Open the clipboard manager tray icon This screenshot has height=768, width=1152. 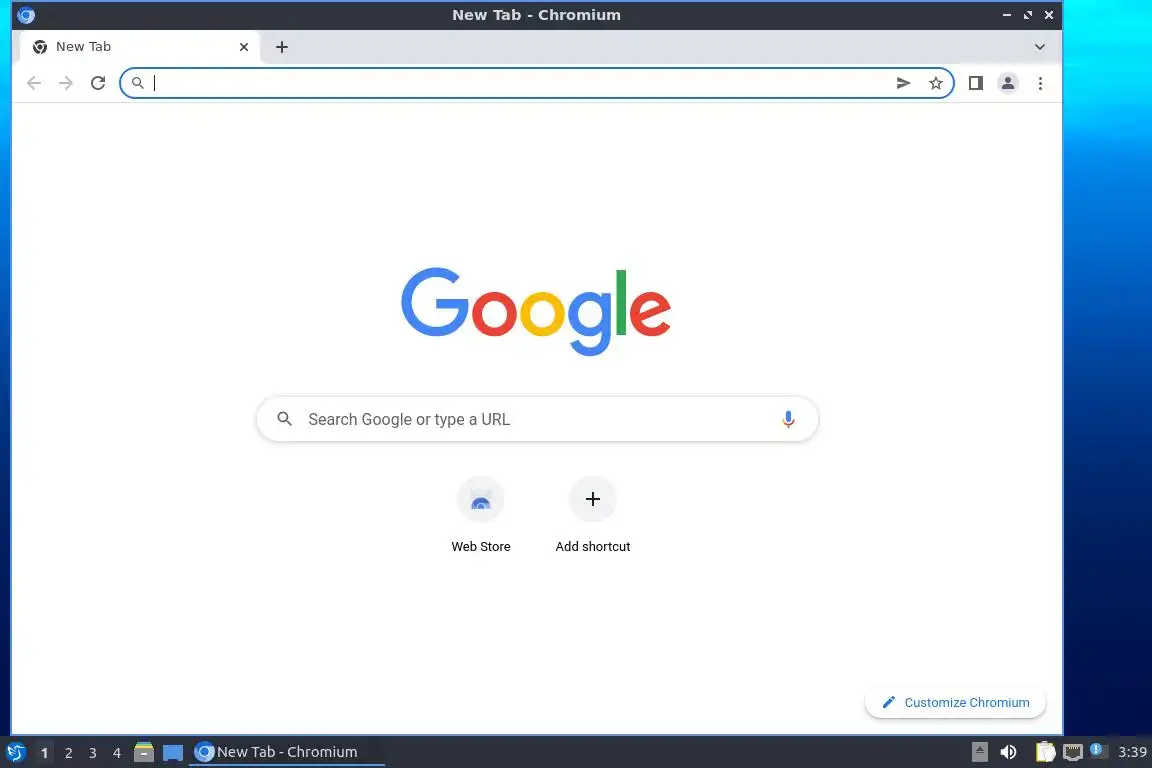tap(1045, 752)
